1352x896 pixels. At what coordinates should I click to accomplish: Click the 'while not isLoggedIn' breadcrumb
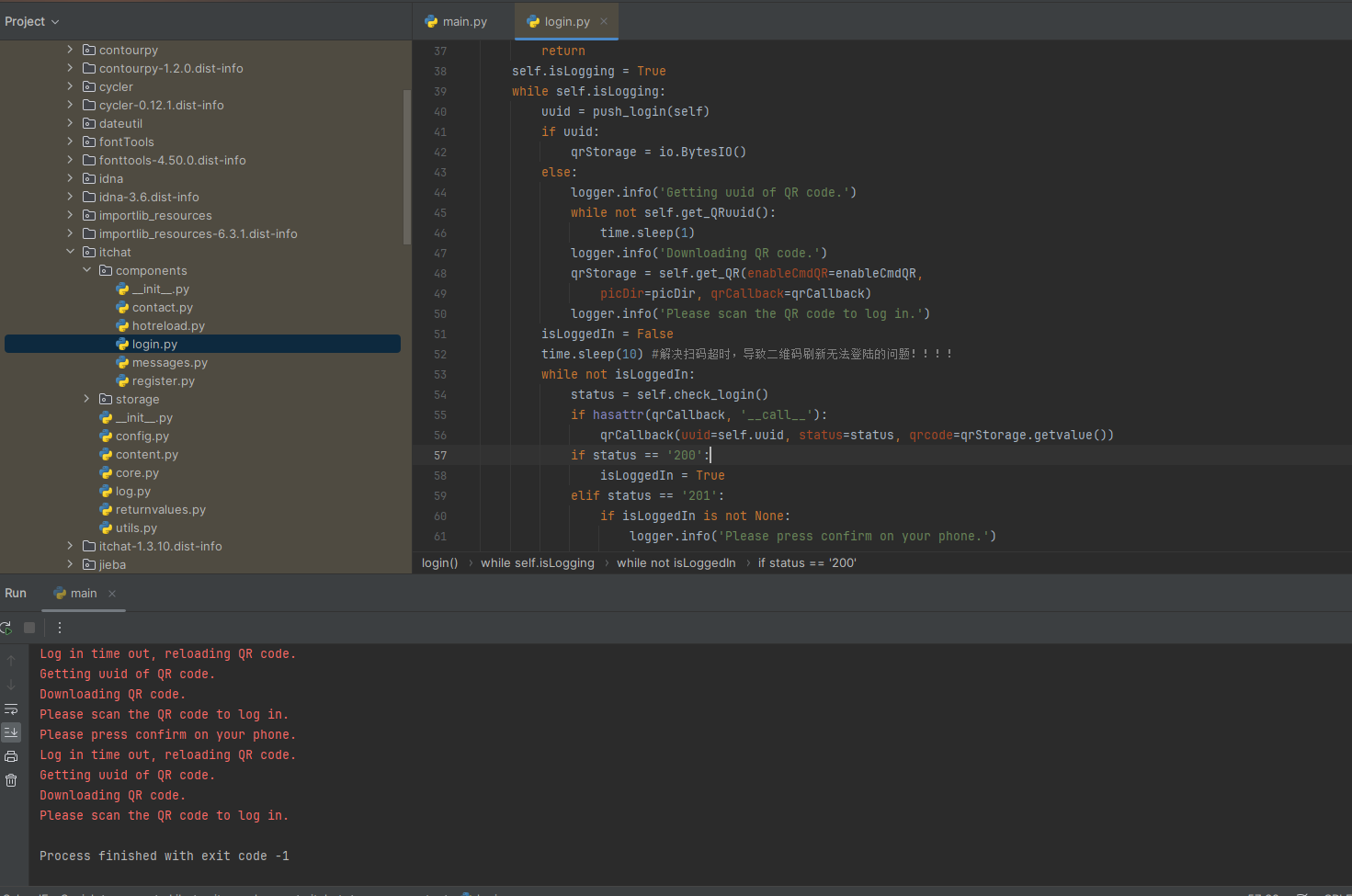click(x=676, y=562)
